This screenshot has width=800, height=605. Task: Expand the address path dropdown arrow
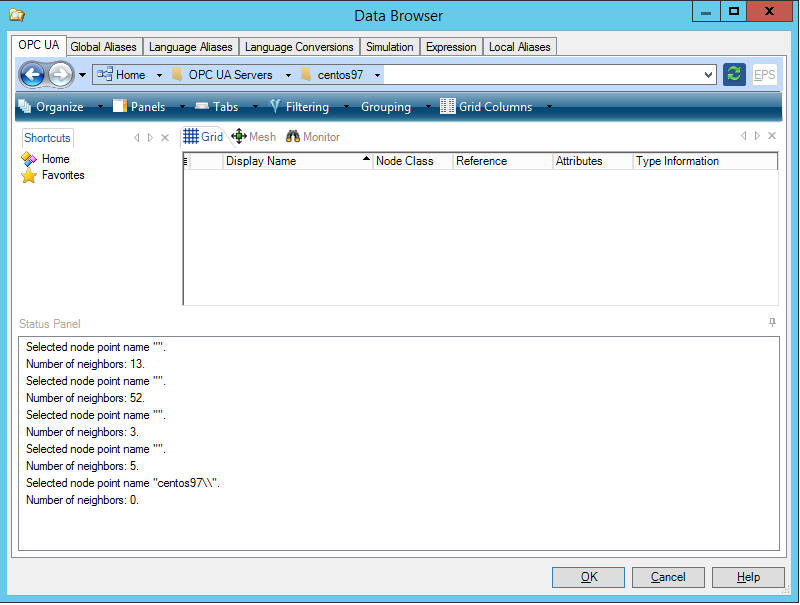[709, 75]
